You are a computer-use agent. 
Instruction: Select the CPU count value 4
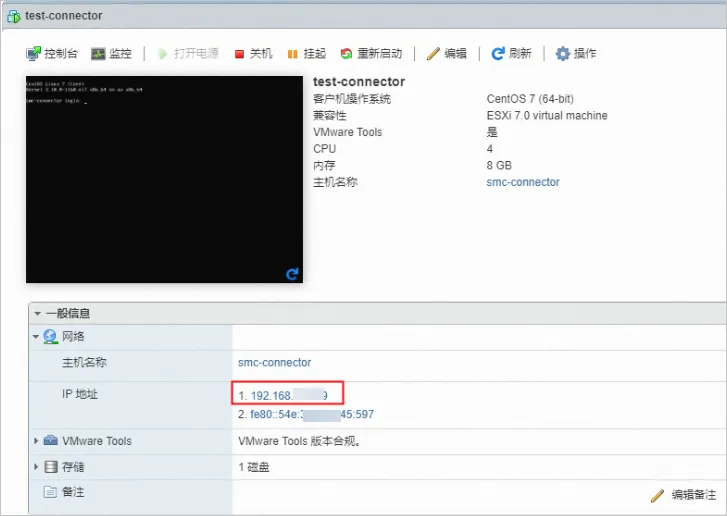click(490, 149)
